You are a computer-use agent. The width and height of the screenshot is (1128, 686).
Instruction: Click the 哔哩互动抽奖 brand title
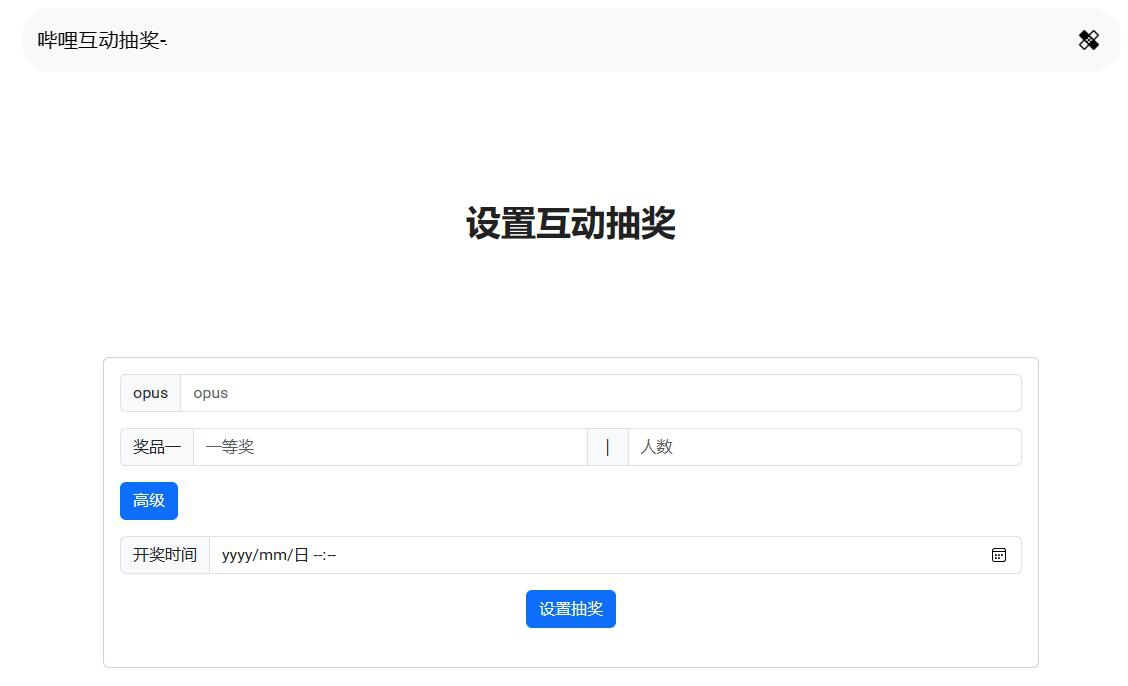coord(102,40)
